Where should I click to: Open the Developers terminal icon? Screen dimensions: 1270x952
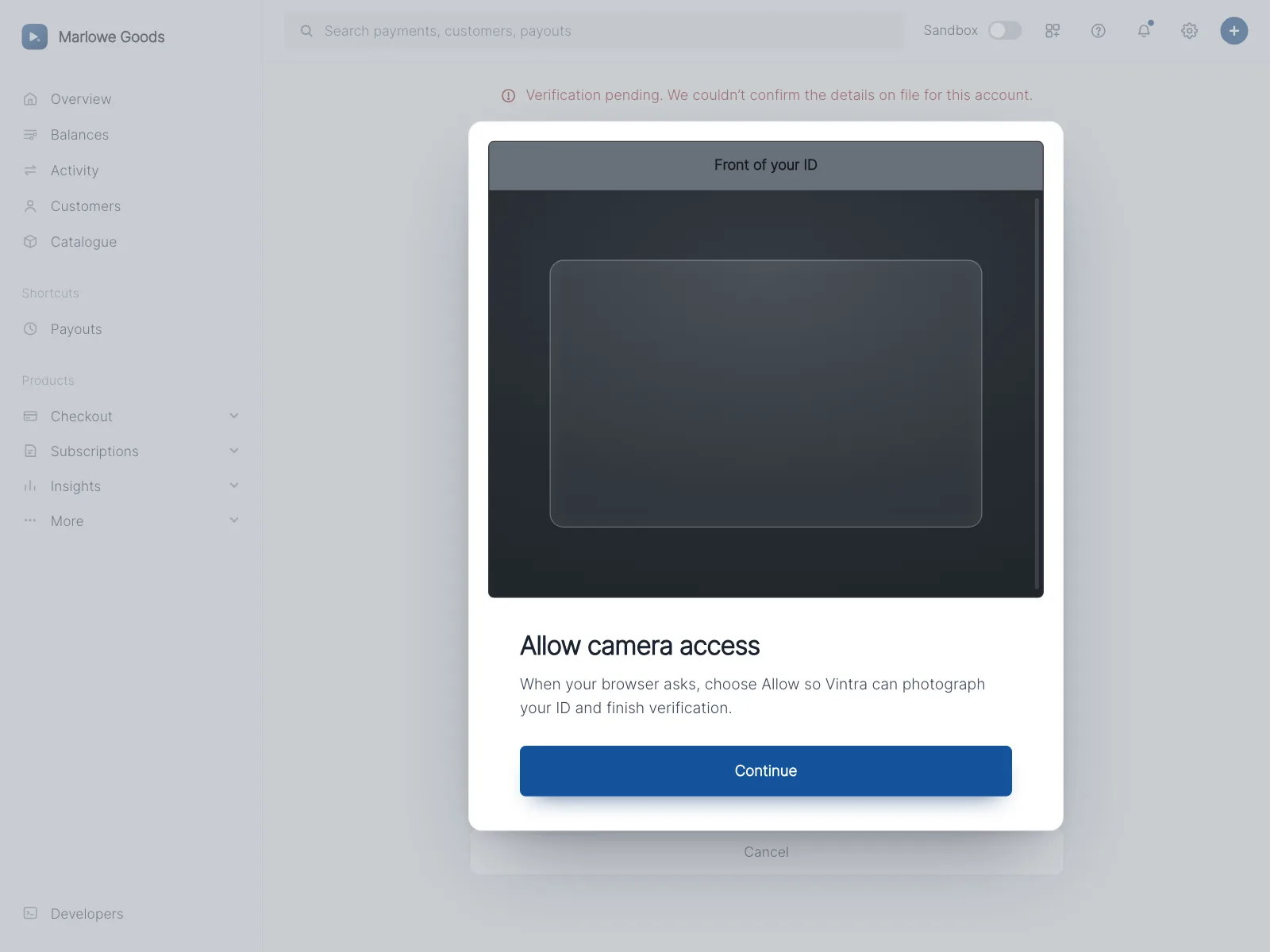pyautogui.click(x=30, y=913)
